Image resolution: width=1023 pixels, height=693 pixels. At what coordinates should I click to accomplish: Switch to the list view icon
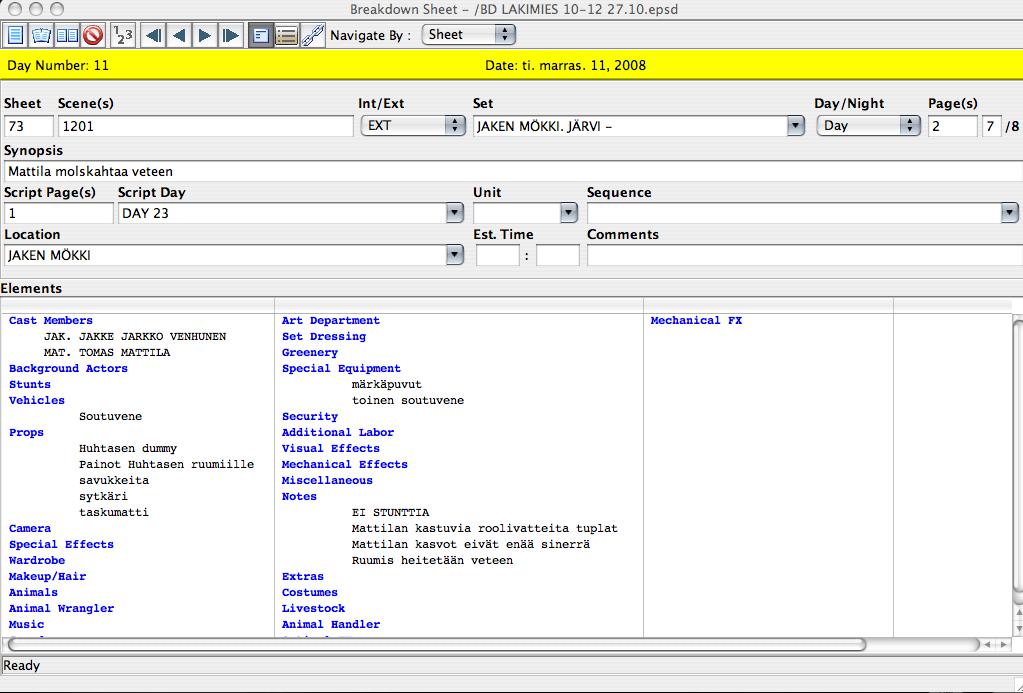point(286,35)
